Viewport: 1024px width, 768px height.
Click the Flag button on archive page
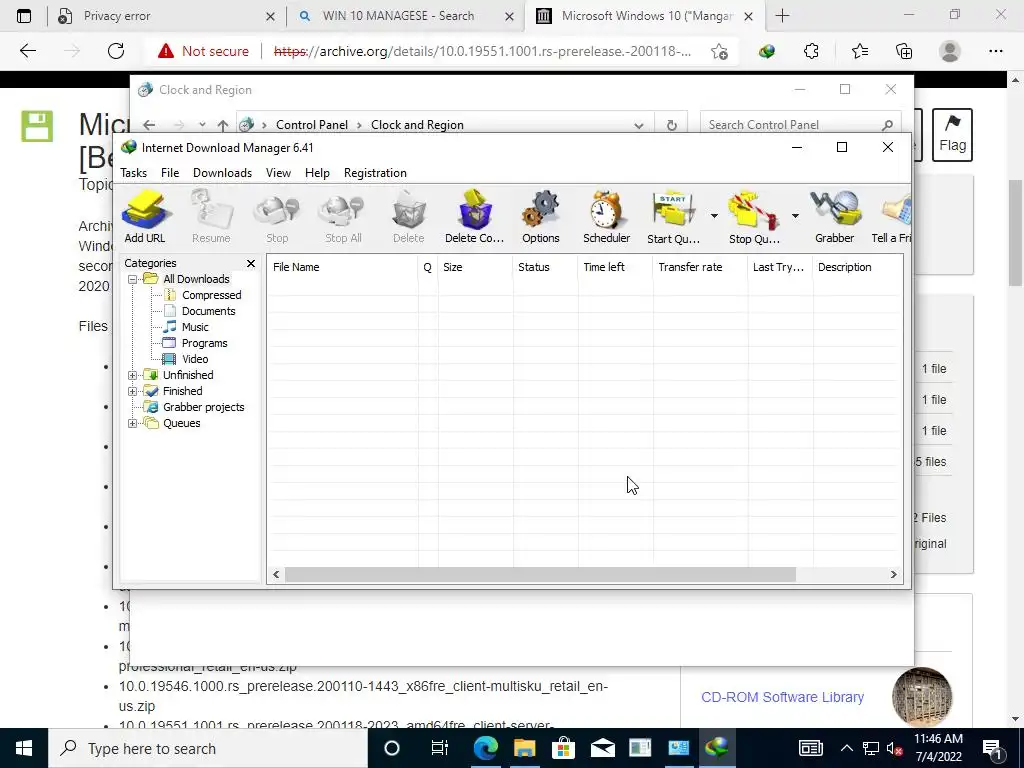pyautogui.click(x=952, y=135)
